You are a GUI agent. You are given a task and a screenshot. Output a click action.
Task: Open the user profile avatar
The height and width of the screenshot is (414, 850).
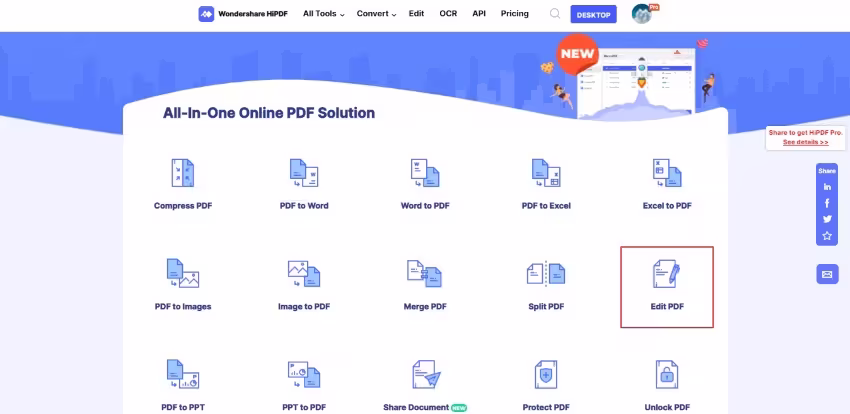(642, 14)
